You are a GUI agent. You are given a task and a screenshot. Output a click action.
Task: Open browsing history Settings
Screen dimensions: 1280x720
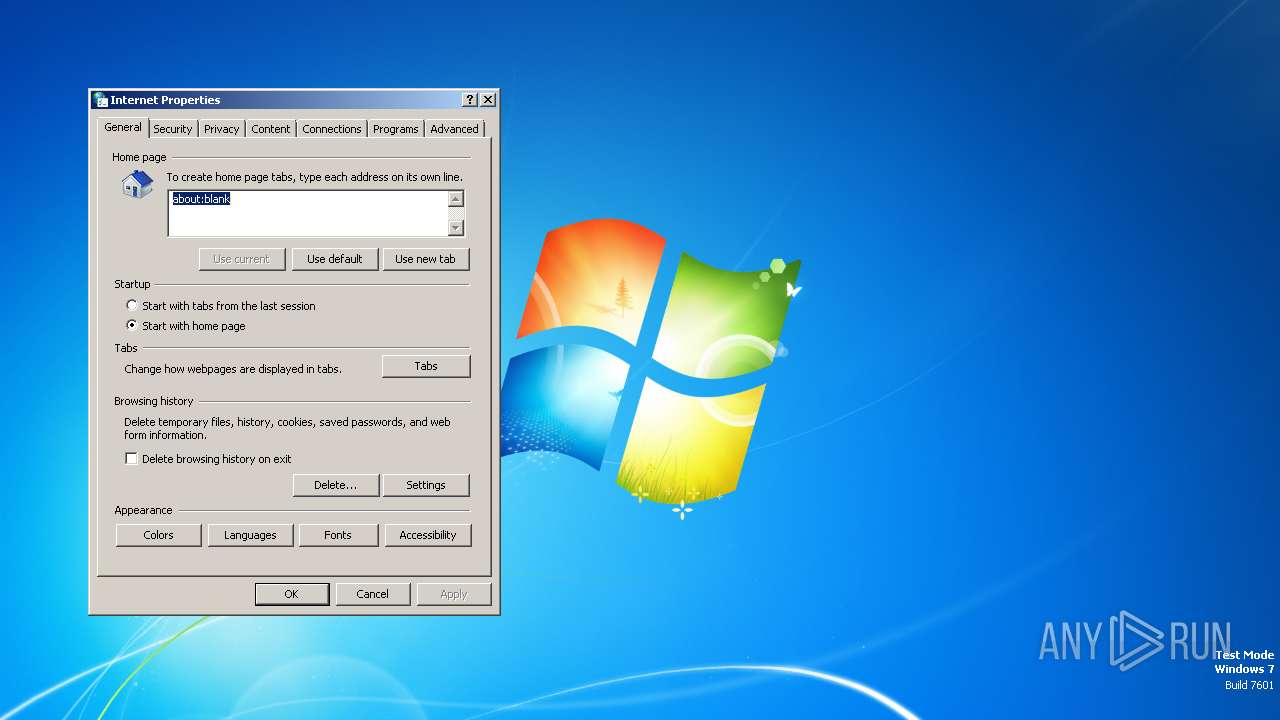click(426, 485)
